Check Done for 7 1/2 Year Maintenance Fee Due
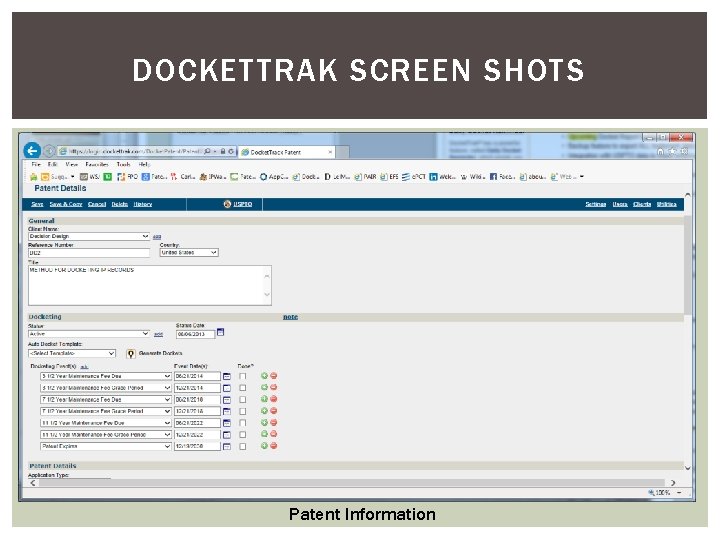The image size is (720, 540). click(x=243, y=400)
